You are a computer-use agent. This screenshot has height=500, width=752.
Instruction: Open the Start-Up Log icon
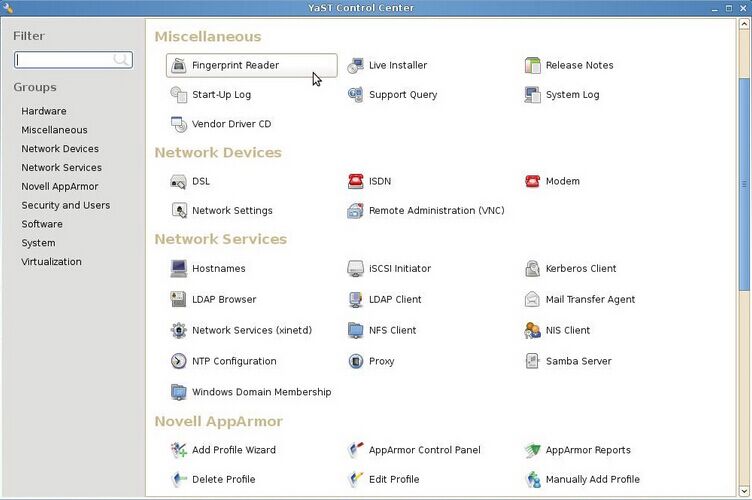tap(178, 94)
